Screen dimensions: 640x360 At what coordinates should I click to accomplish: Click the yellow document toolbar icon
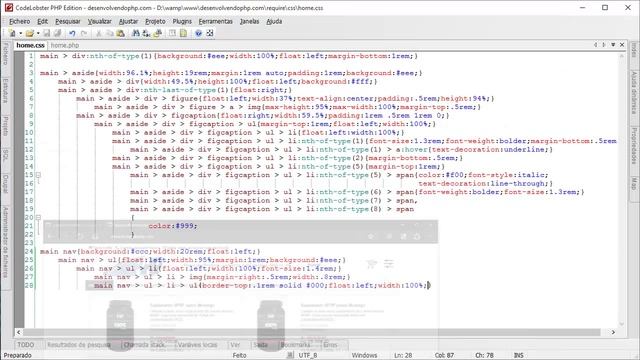tap(183, 33)
